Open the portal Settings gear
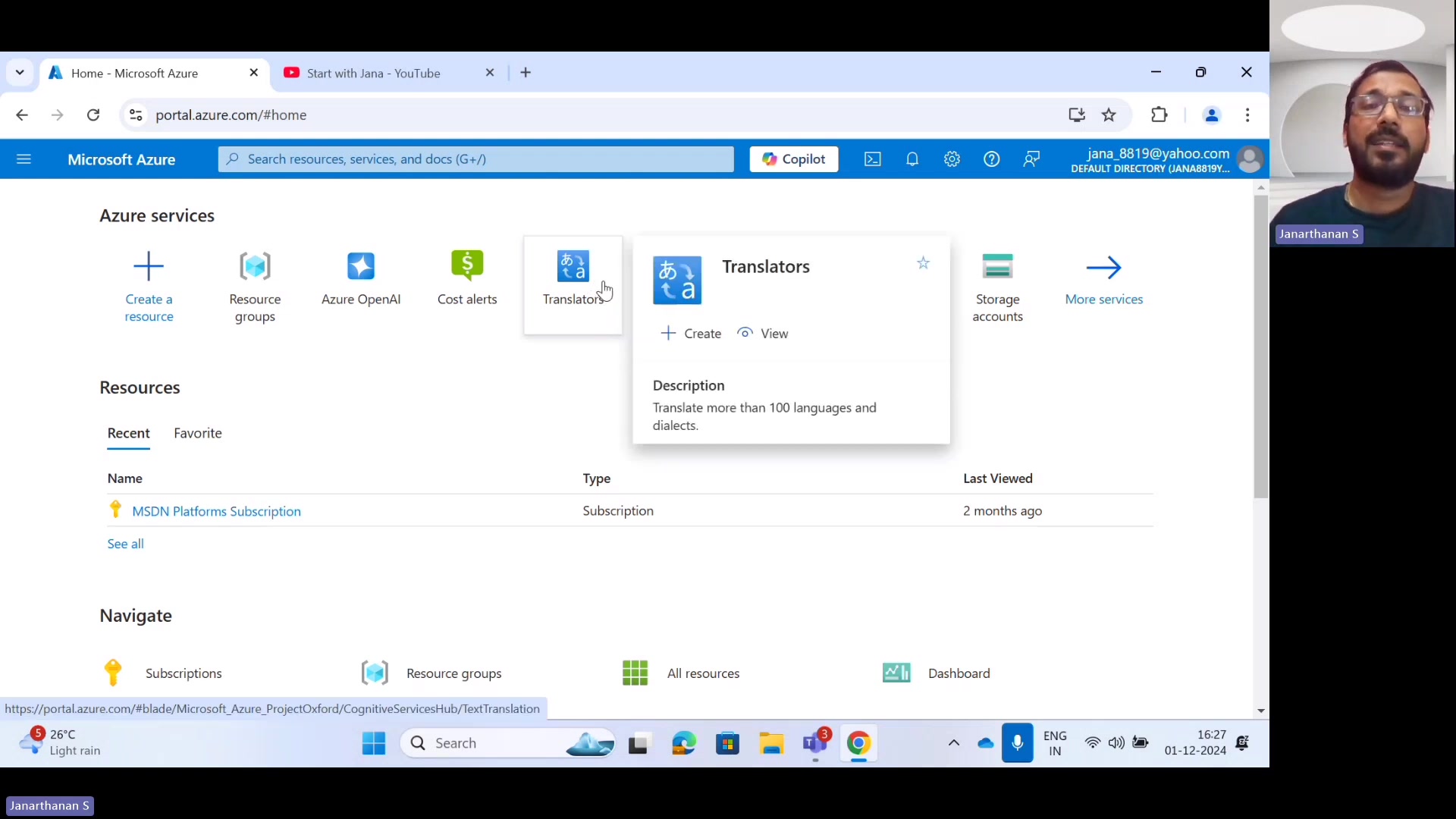This screenshot has height=819, width=1456. [x=952, y=159]
